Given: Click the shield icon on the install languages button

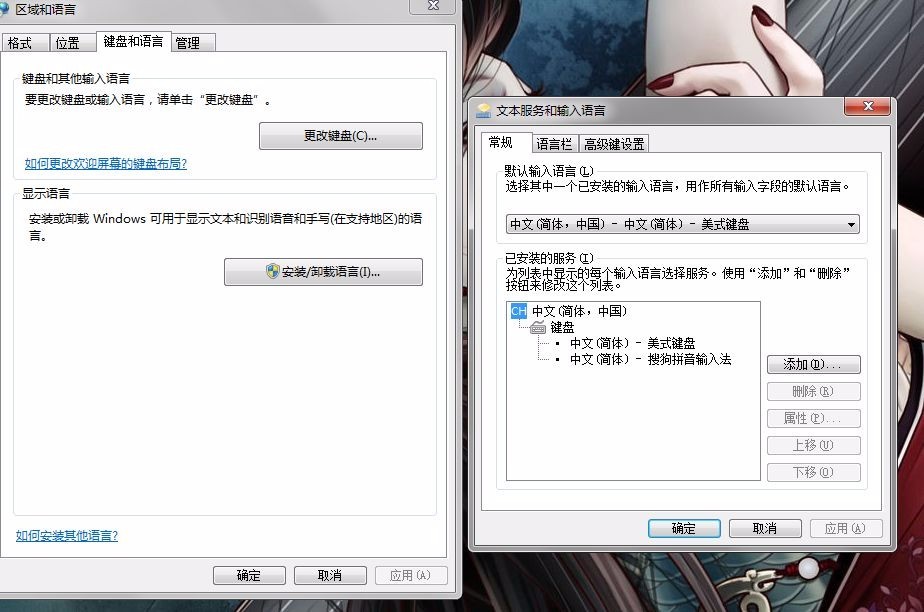Looking at the screenshot, I should pyautogui.click(x=272, y=272).
